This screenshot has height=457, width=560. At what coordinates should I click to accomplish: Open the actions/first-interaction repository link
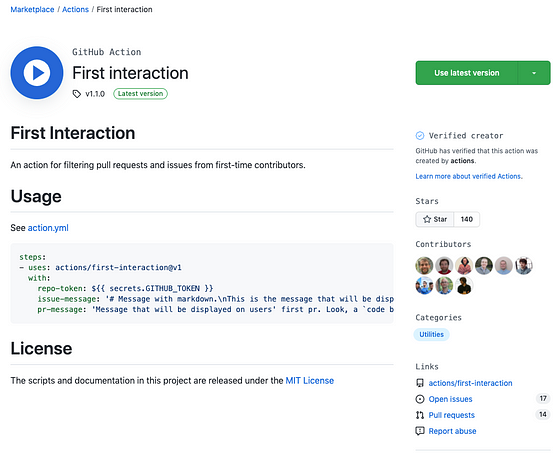(470, 383)
